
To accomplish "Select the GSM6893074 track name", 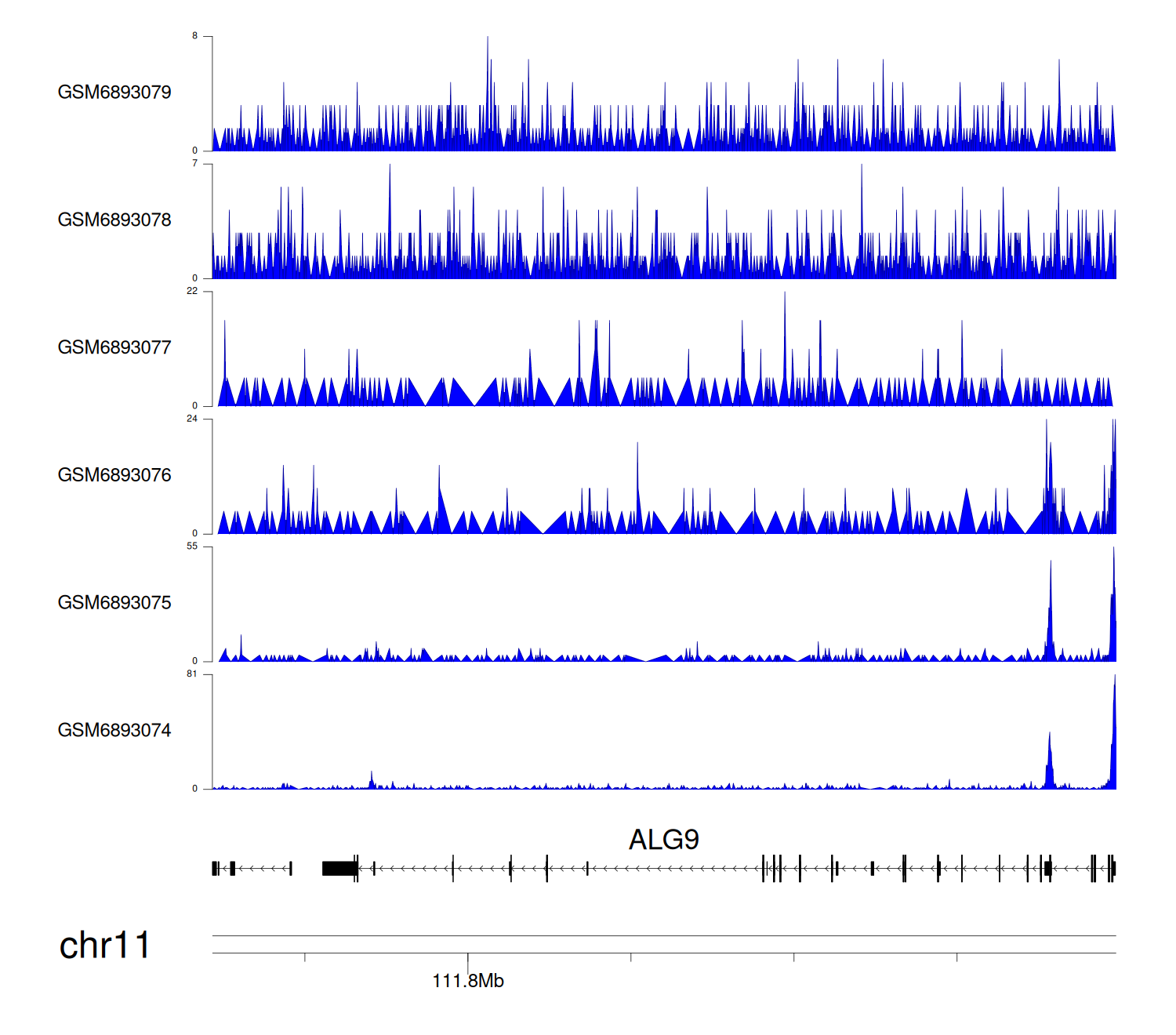I will tap(114, 731).
